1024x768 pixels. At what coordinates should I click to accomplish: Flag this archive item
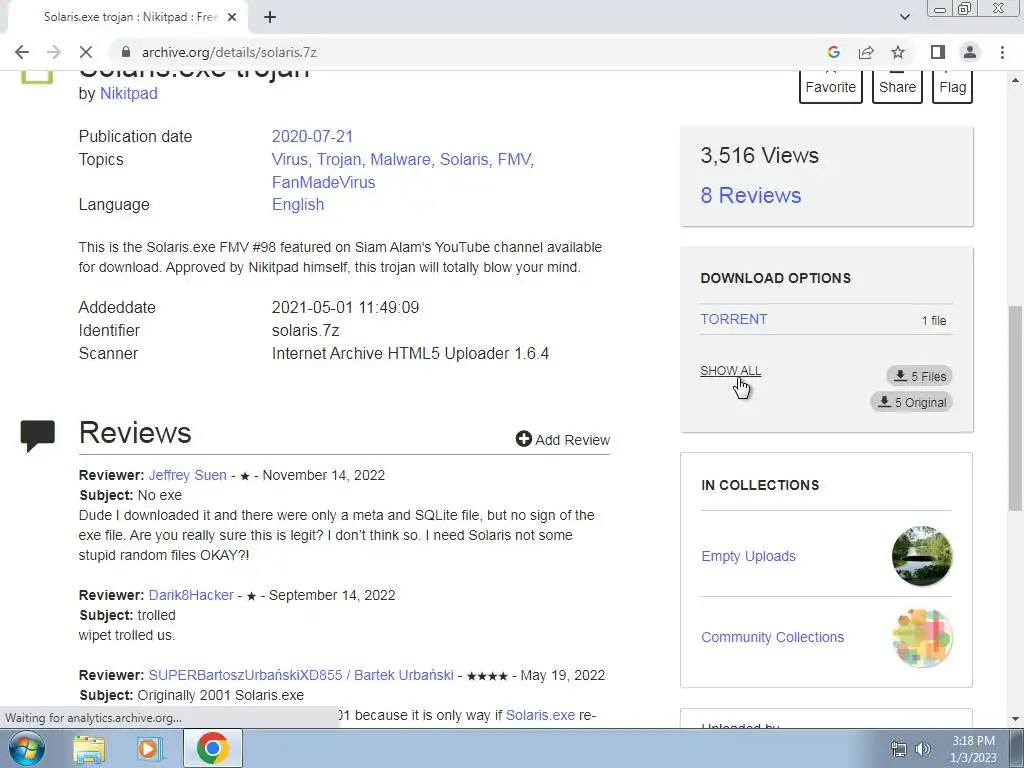coord(952,87)
